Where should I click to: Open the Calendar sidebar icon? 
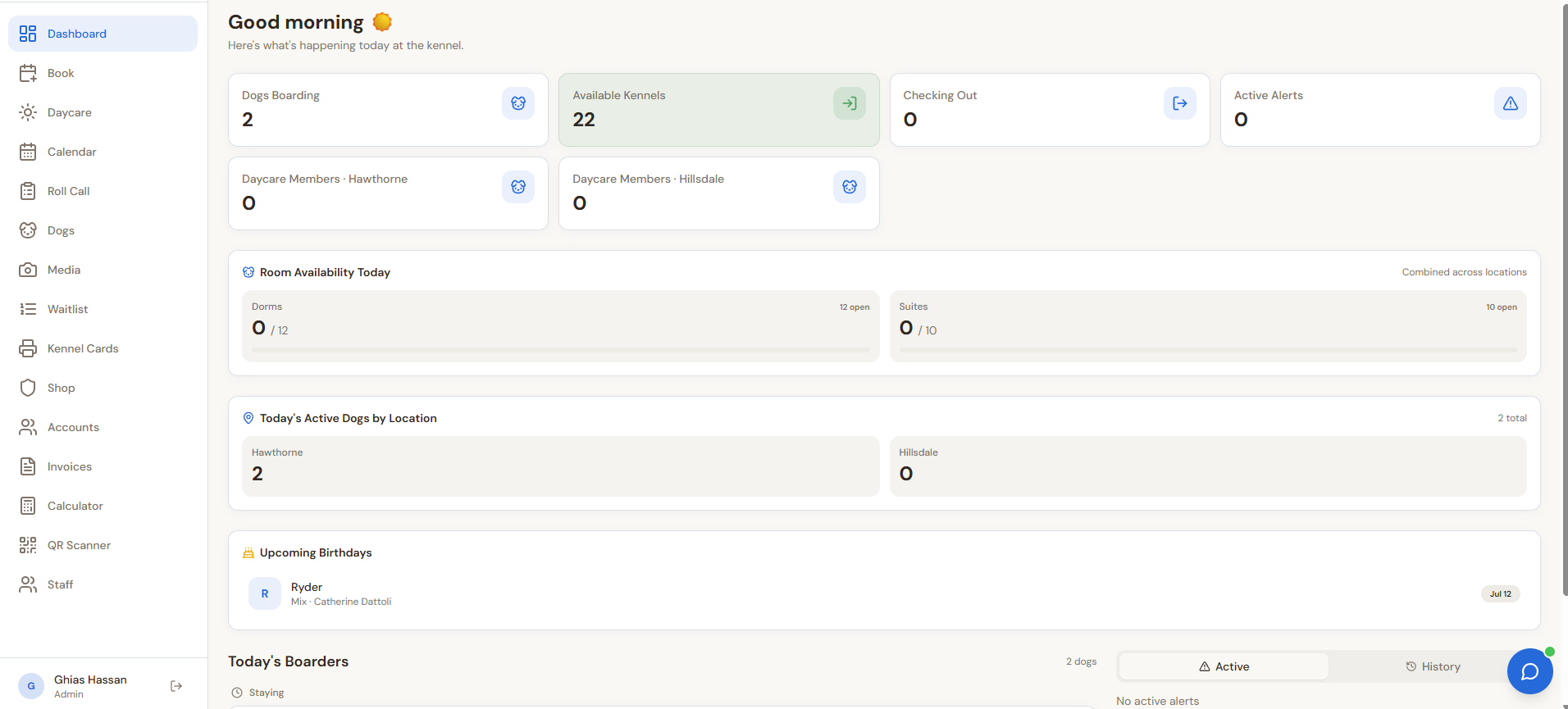[28, 152]
